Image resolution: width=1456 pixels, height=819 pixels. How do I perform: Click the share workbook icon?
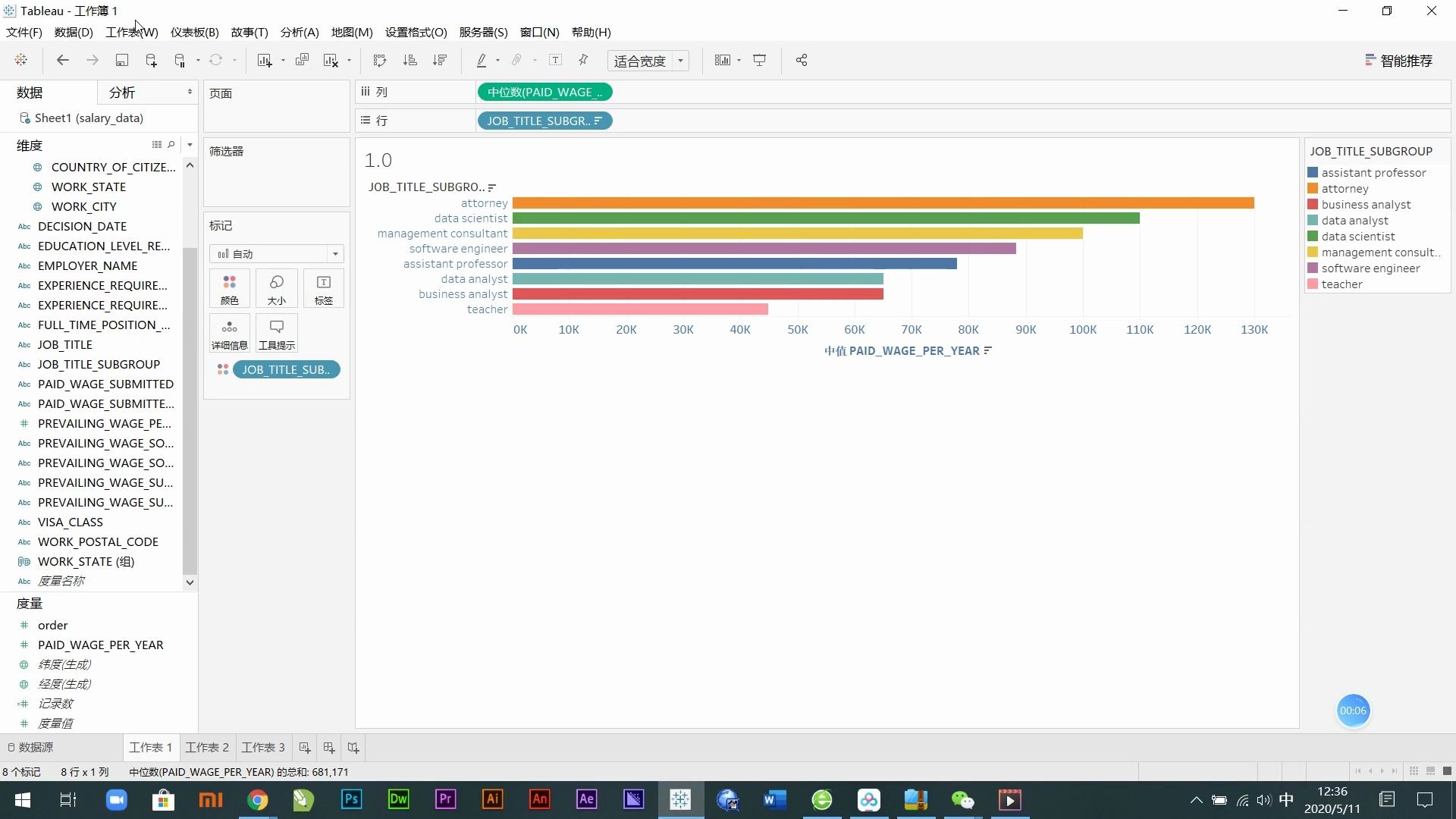[802, 61]
